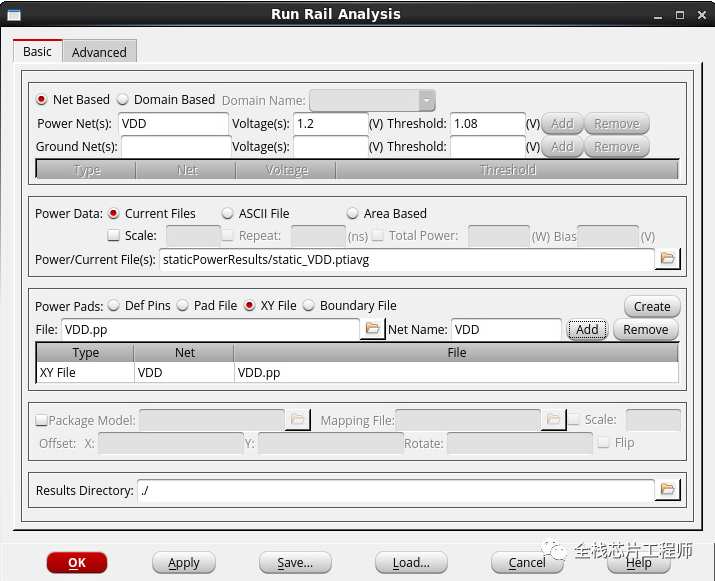Select Net Based radio button

tap(41, 99)
